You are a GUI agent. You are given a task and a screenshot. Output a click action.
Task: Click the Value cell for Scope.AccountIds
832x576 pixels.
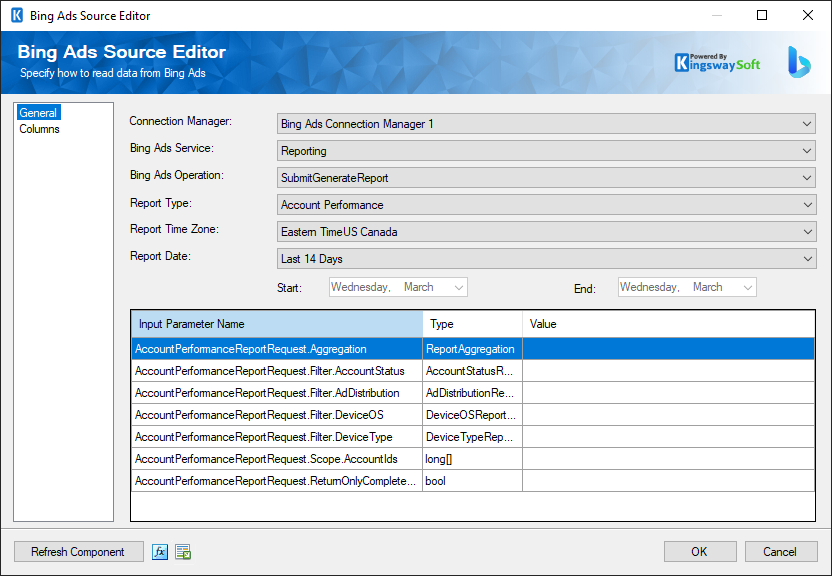click(669, 459)
